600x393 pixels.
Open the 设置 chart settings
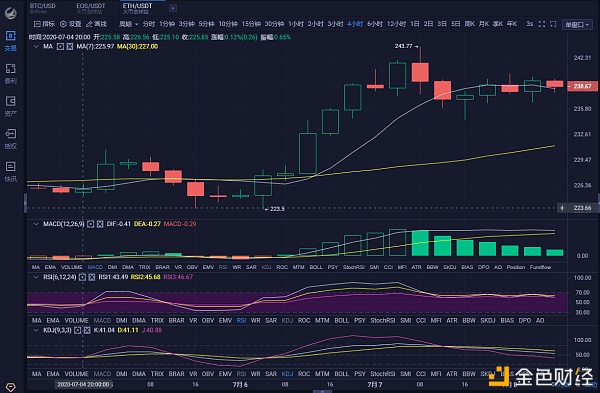pos(71,24)
